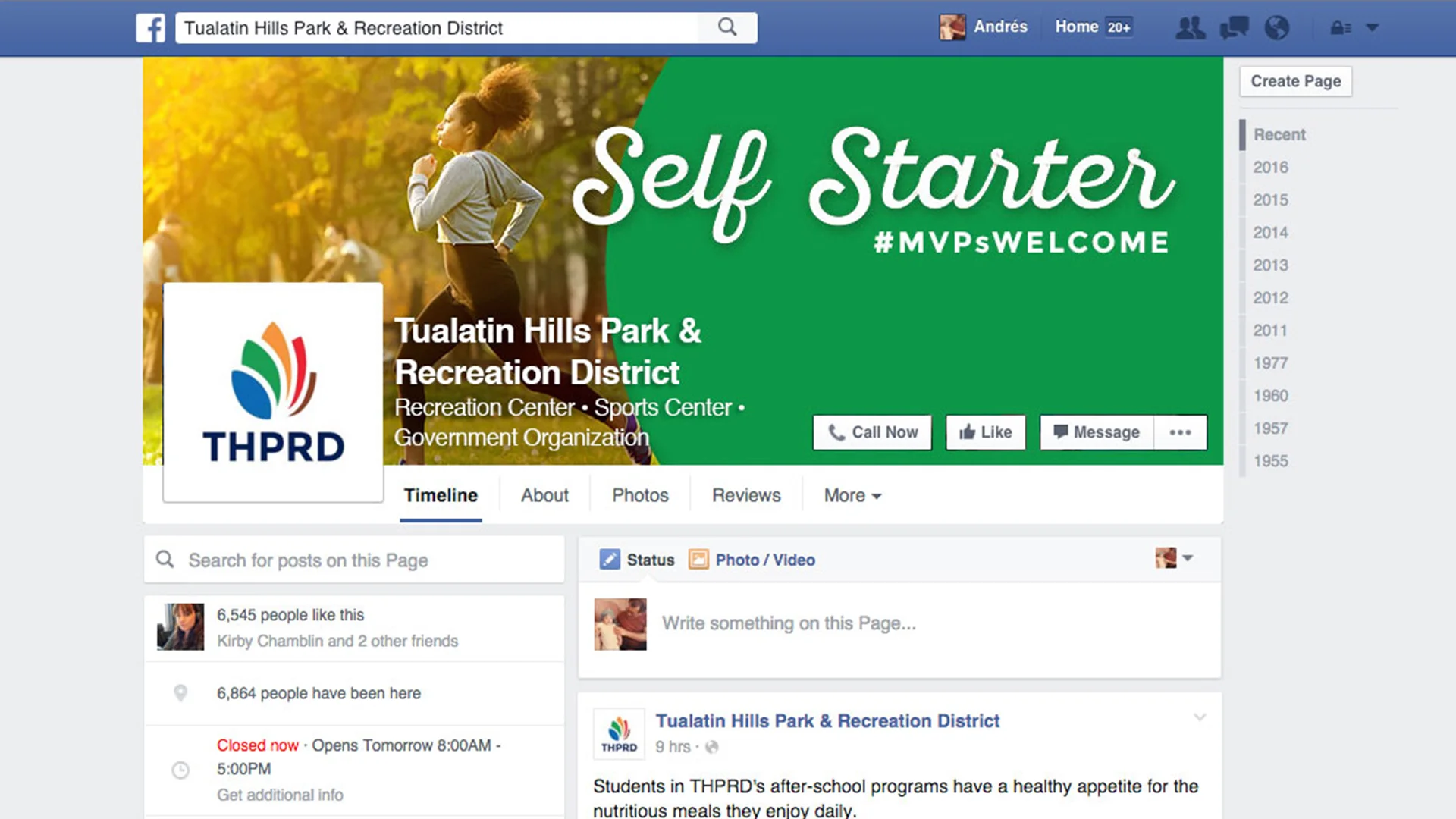Click the Status pencil icon

click(x=610, y=560)
